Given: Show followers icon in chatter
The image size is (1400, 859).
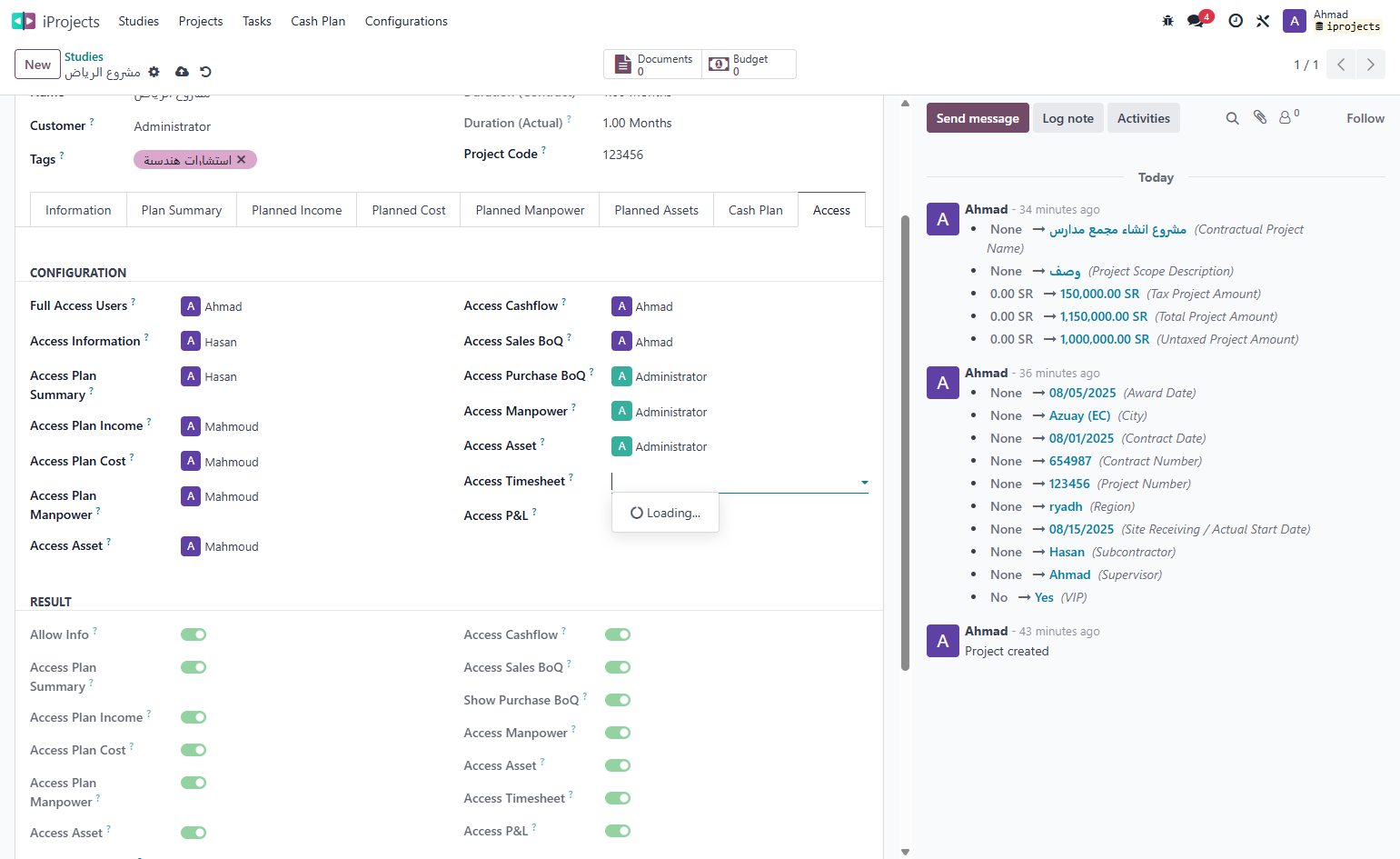Looking at the screenshot, I should (x=1289, y=117).
